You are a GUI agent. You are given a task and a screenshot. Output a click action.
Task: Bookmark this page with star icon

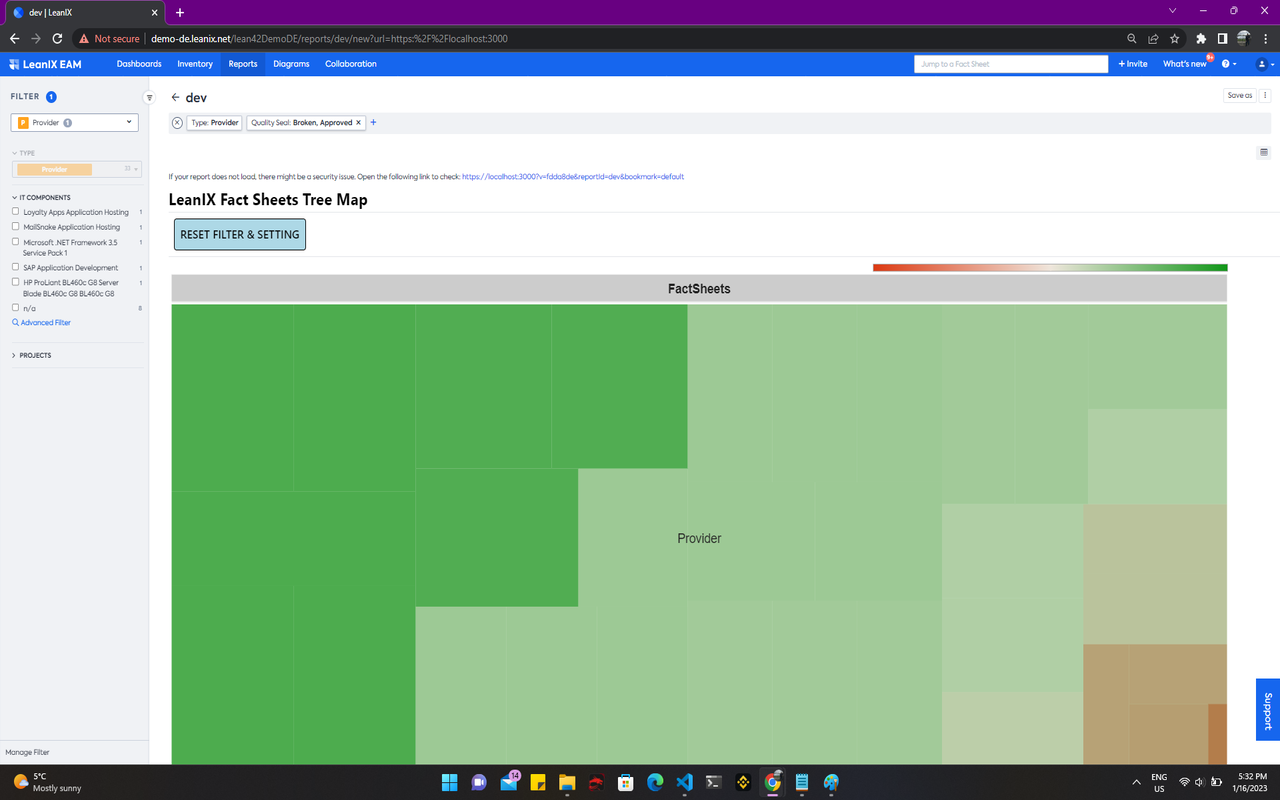pyautogui.click(x=1174, y=39)
